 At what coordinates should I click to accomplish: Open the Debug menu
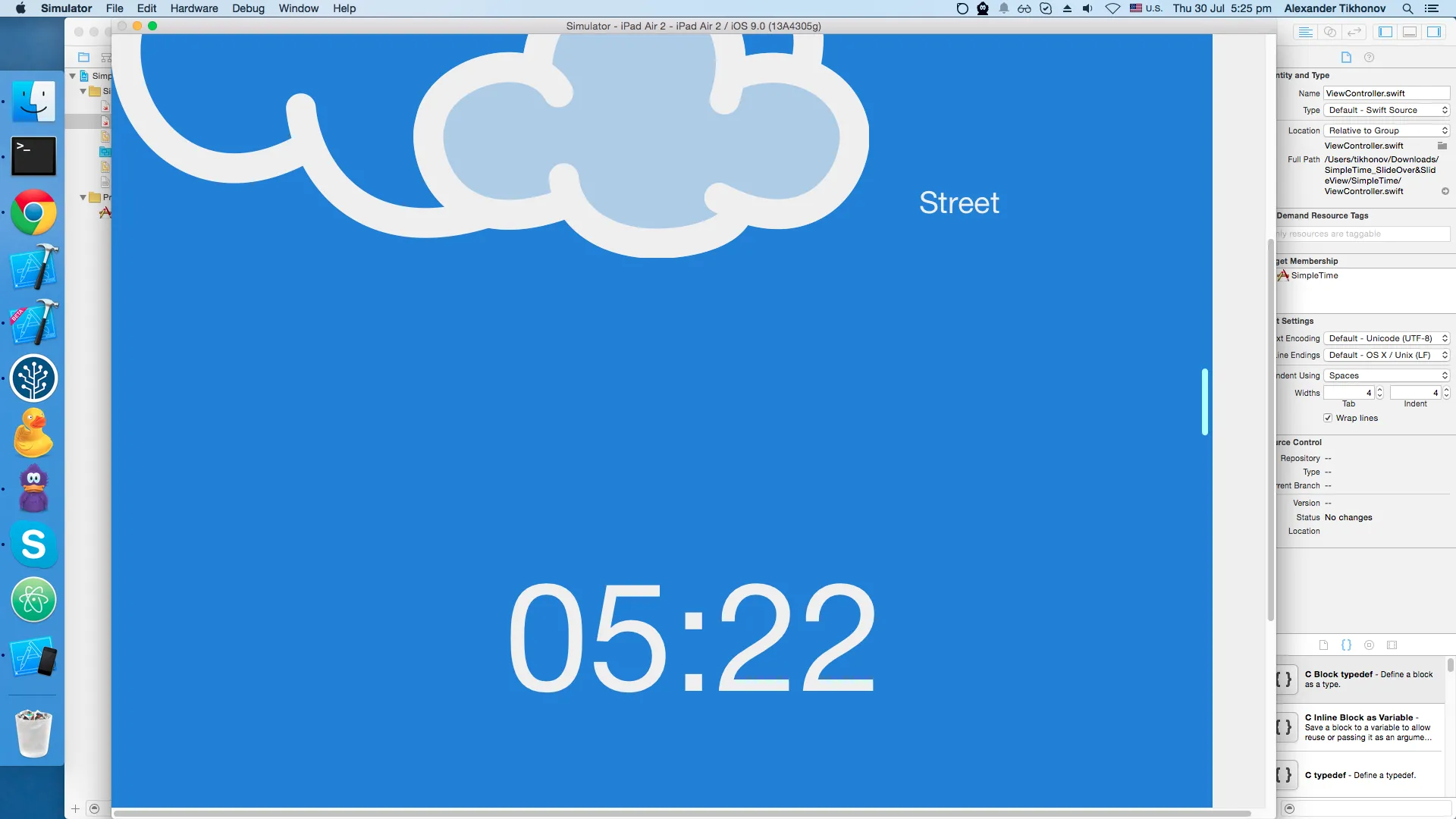tap(248, 8)
